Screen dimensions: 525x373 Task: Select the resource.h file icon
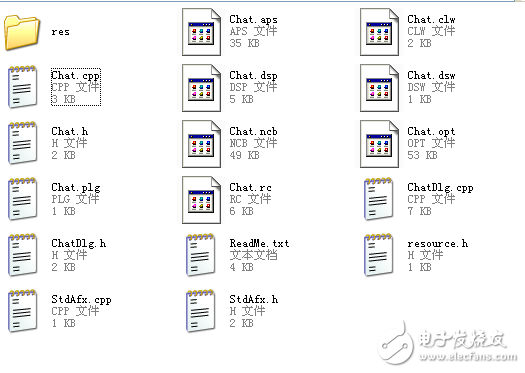point(379,255)
